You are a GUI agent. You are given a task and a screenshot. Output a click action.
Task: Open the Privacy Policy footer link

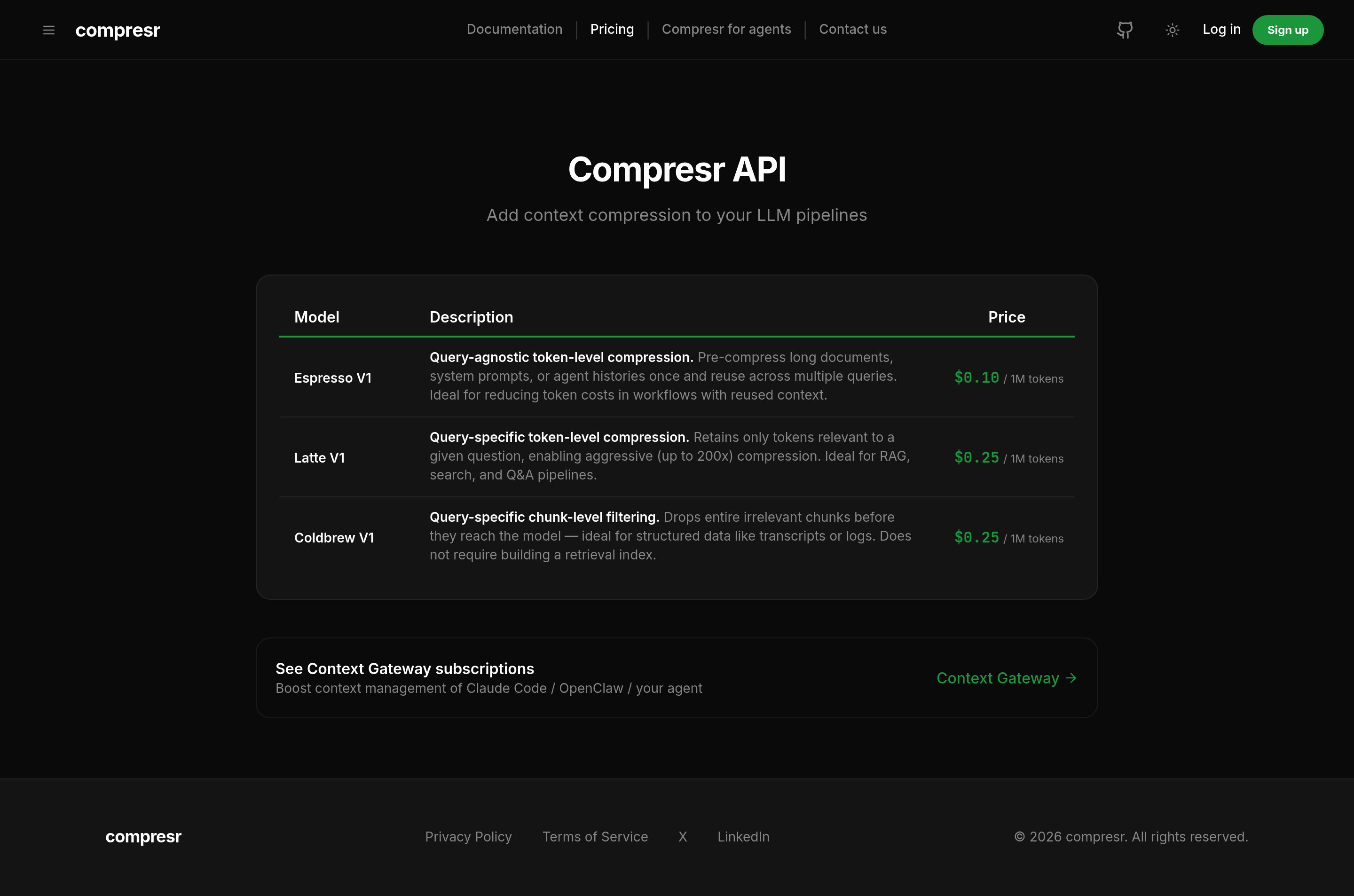(x=468, y=837)
